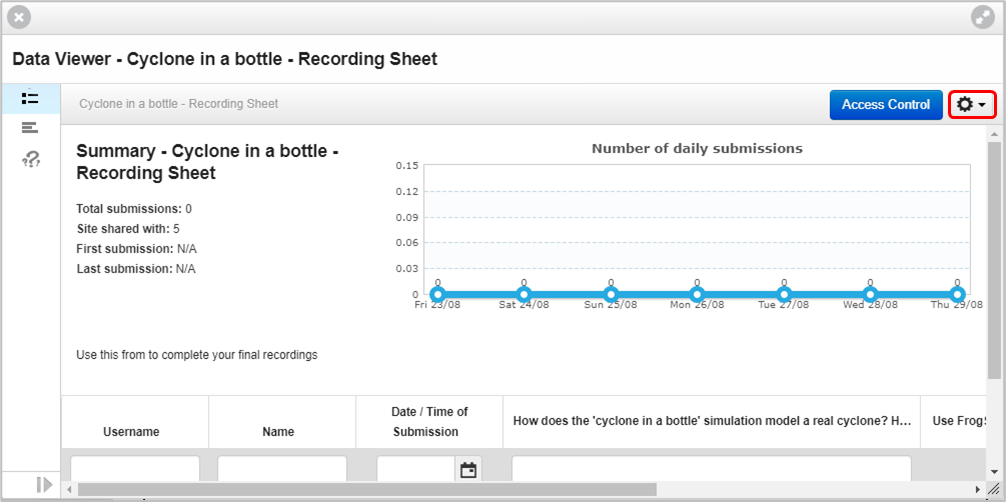The height and width of the screenshot is (502, 1006).
Task: Click the resize grip in dialog corner
Action: pos(993,489)
